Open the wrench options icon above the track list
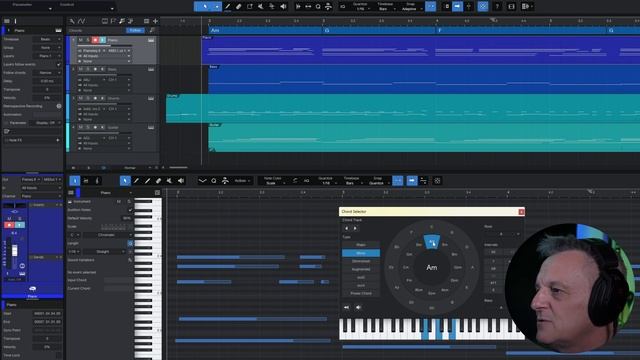640x360 pixels. click(72, 21)
